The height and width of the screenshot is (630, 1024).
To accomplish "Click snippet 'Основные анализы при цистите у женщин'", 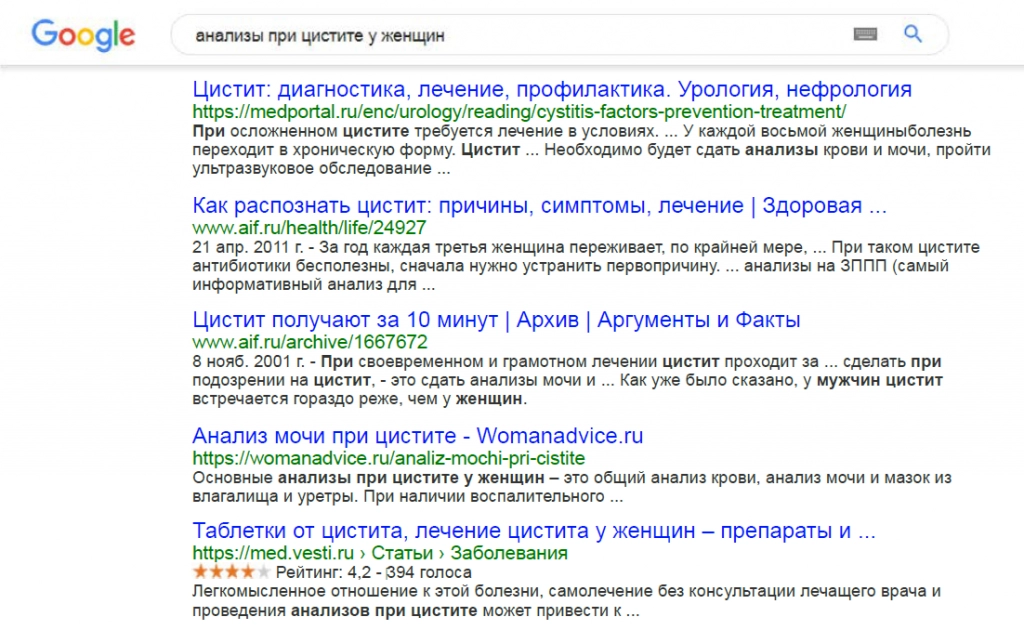I will (571, 487).
